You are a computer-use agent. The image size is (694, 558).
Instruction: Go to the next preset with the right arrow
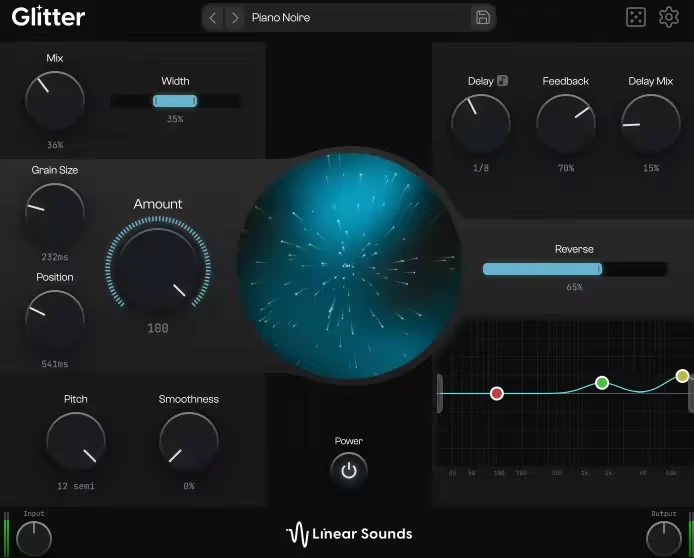[235, 18]
